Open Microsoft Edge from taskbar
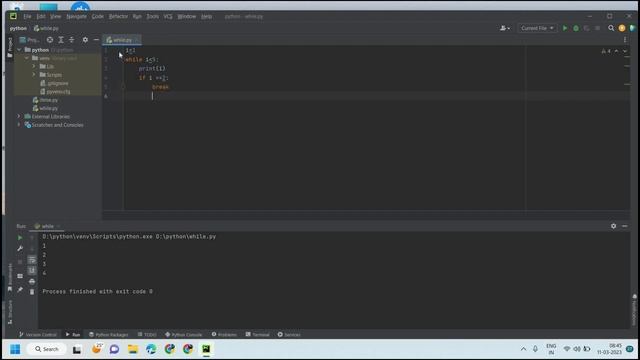 [x=151, y=349]
